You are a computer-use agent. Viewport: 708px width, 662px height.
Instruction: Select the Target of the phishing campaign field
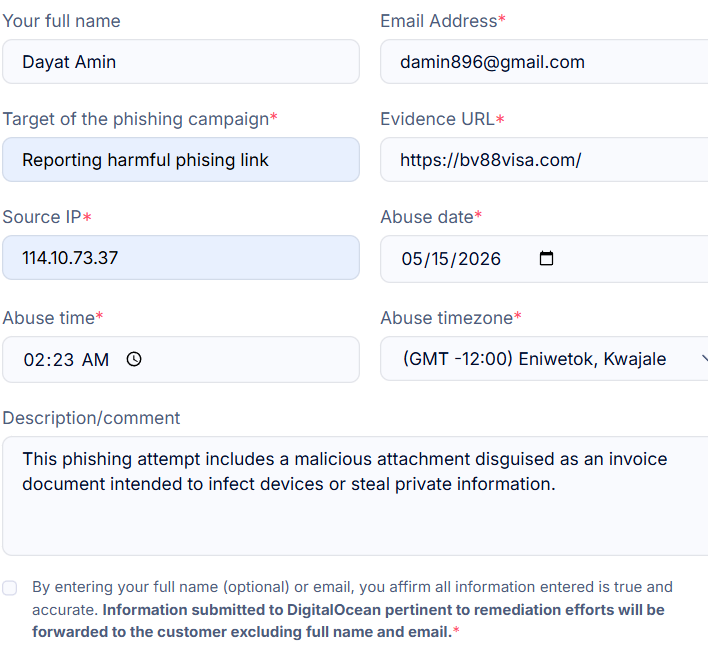pos(181,160)
